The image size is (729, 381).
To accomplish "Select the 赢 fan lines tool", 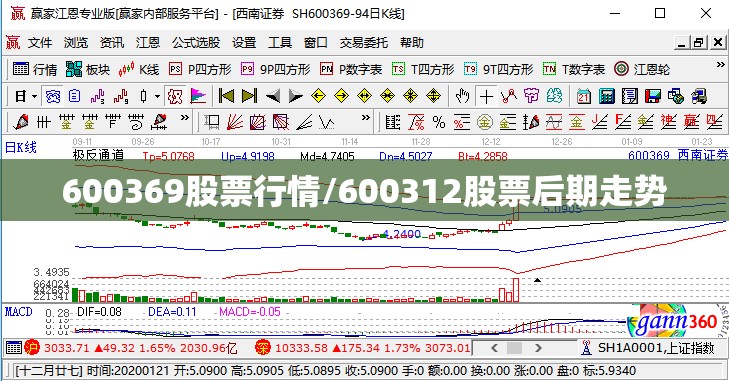I will (x=691, y=122).
